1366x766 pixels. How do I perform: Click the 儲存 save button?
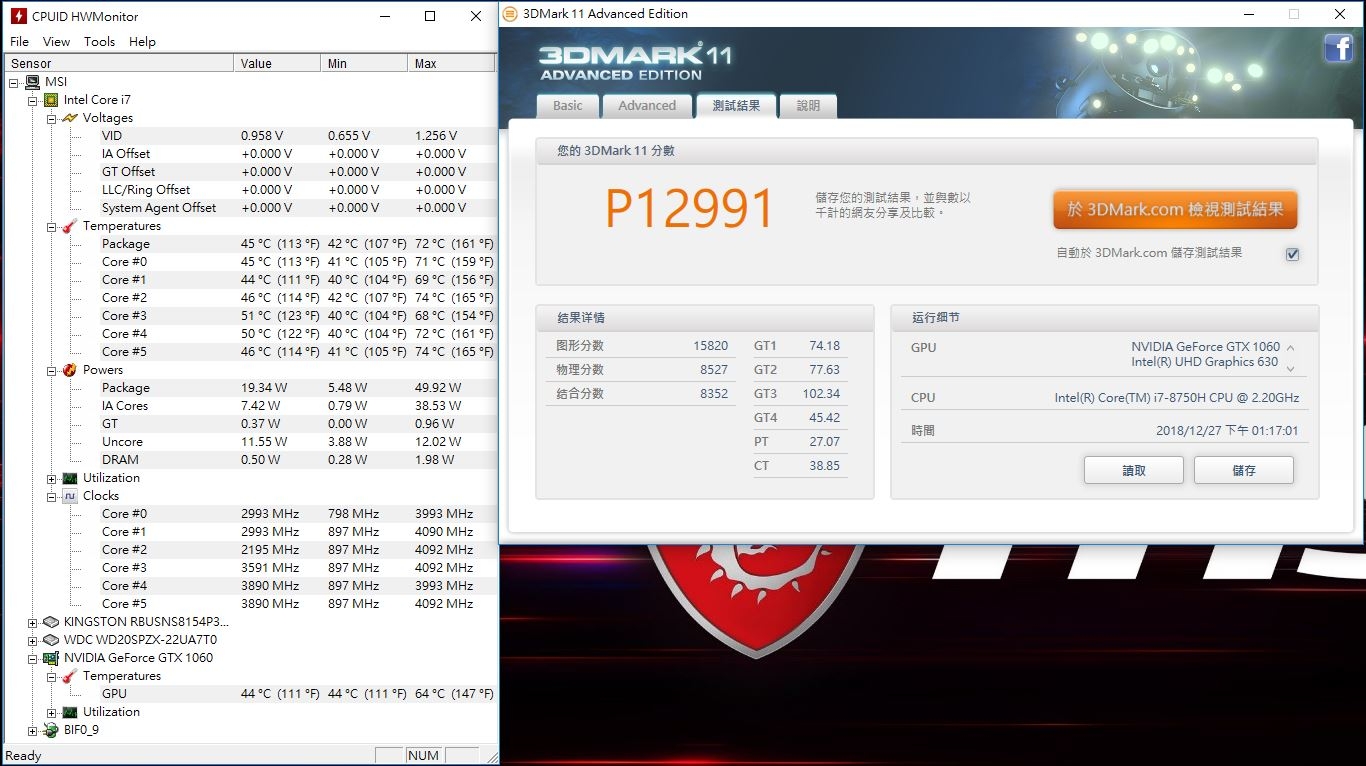[x=1244, y=470]
